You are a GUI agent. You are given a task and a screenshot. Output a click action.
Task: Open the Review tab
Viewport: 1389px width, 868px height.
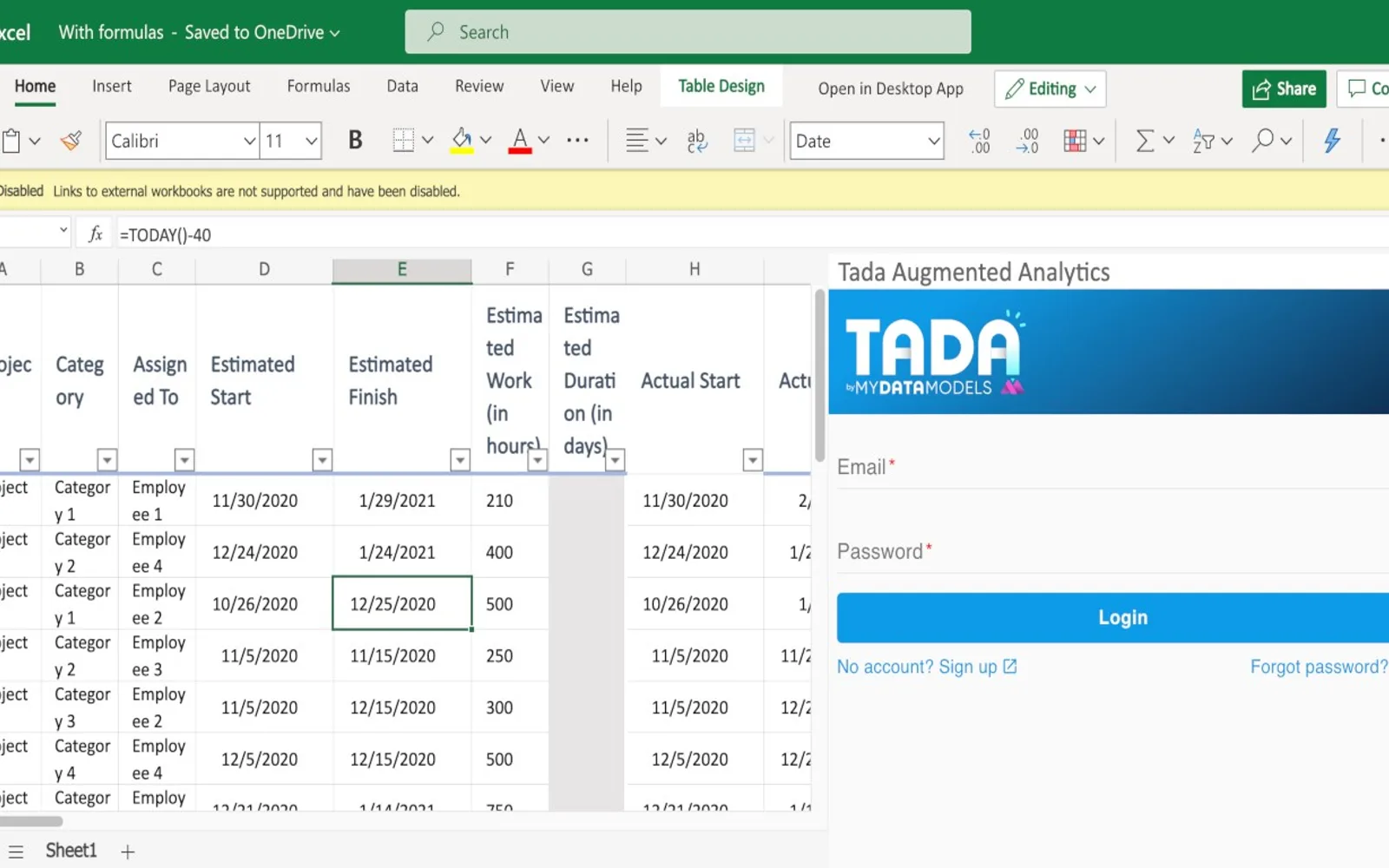pyautogui.click(x=479, y=86)
